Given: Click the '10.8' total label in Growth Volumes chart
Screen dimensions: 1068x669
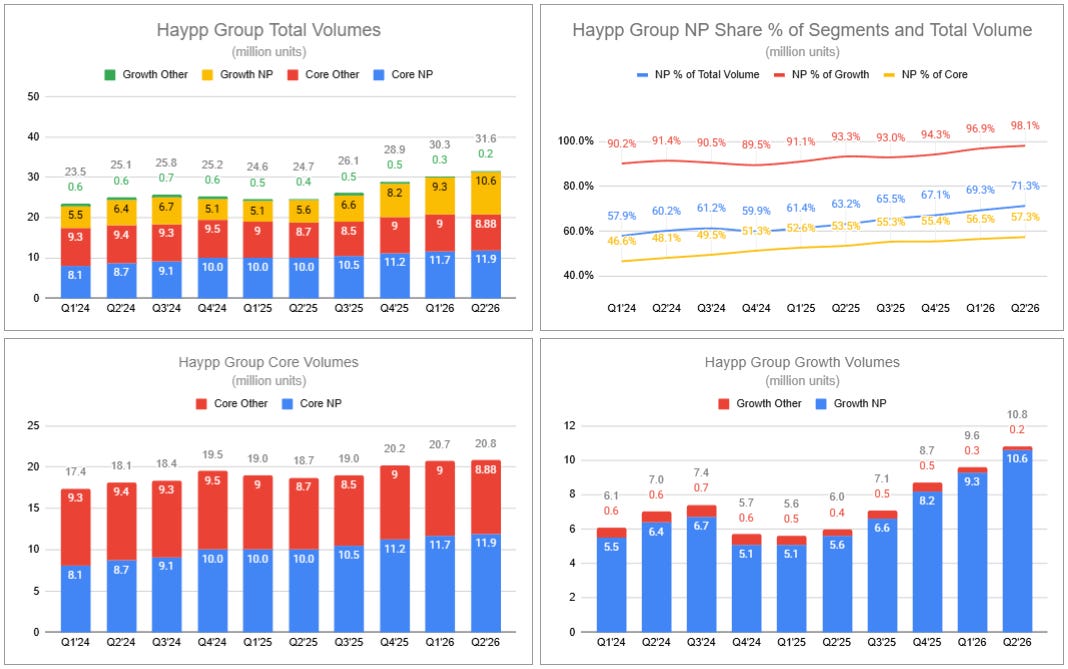Looking at the screenshot, I should tap(1017, 415).
